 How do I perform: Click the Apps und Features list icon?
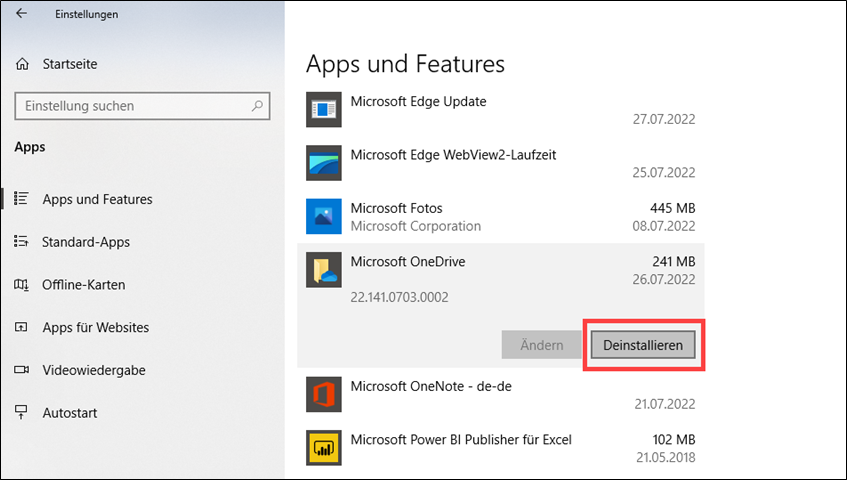point(21,198)
